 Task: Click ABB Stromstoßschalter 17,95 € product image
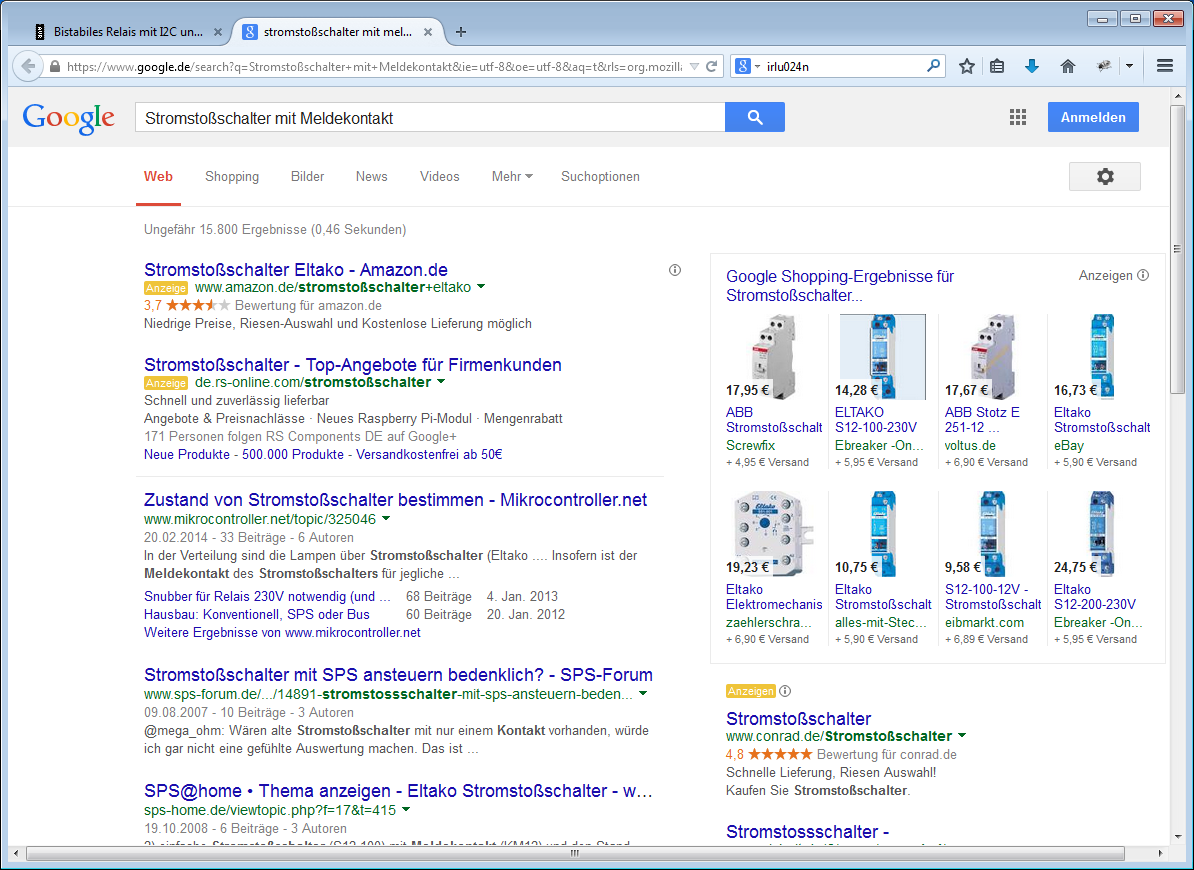pos(773,357)
